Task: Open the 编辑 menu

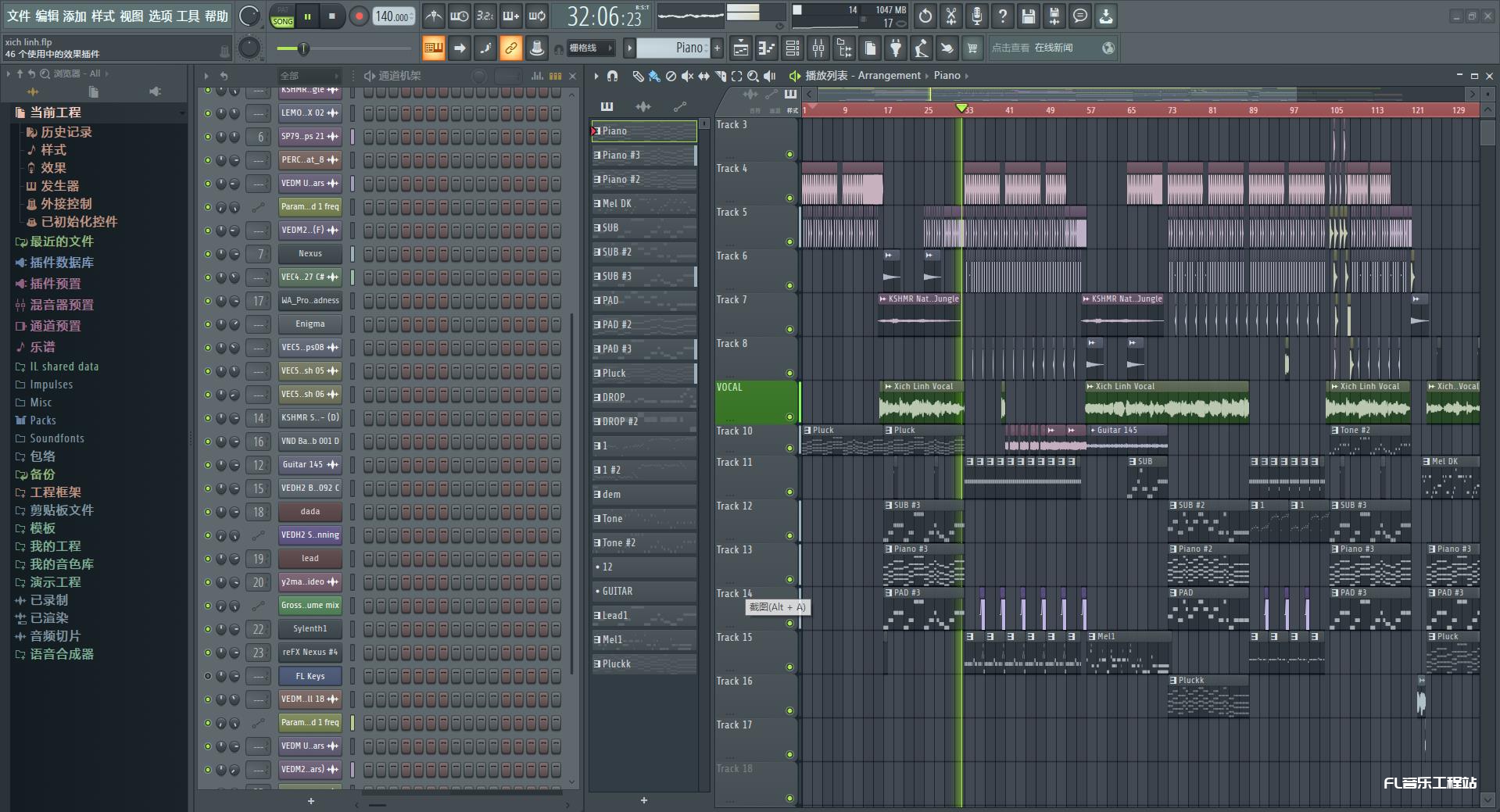Action: [x=47, y=16]
